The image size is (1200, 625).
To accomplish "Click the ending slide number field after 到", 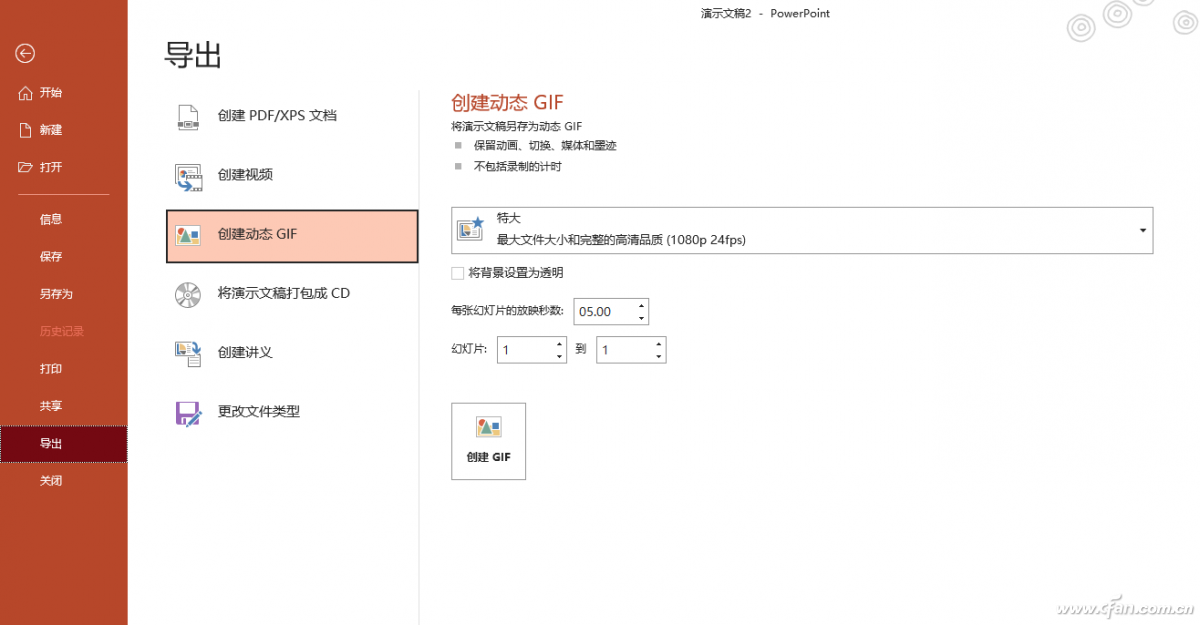I will pyautogui.click(x=623, y=350).
